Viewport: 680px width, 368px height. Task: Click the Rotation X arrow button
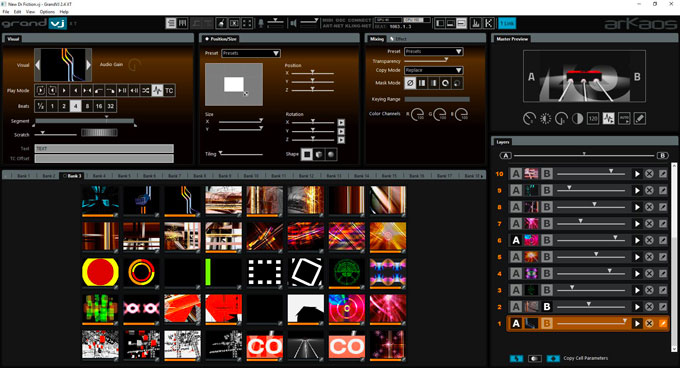tap(341, 123)
